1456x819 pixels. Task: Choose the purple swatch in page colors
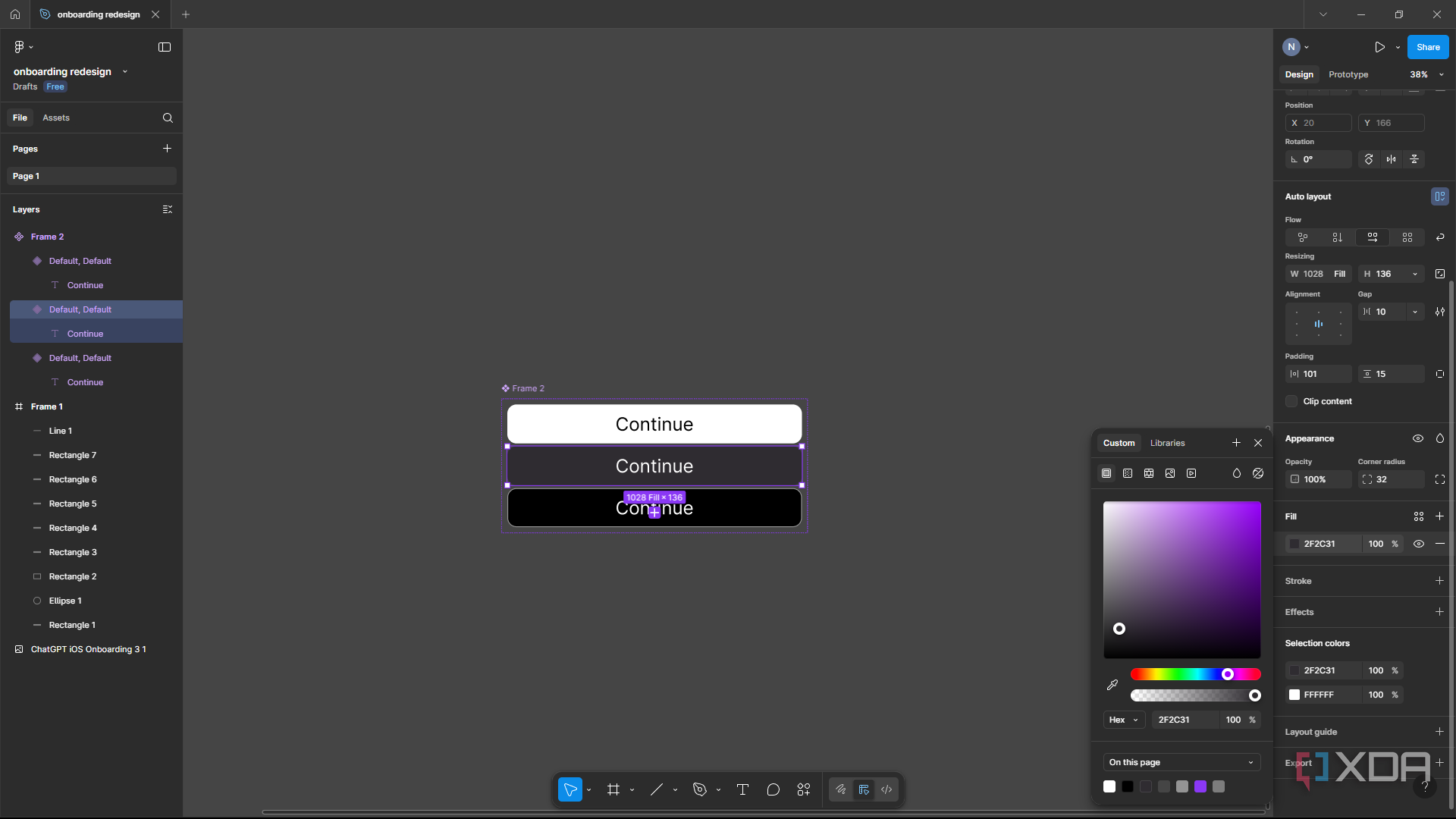click(x=1200, y=786)
